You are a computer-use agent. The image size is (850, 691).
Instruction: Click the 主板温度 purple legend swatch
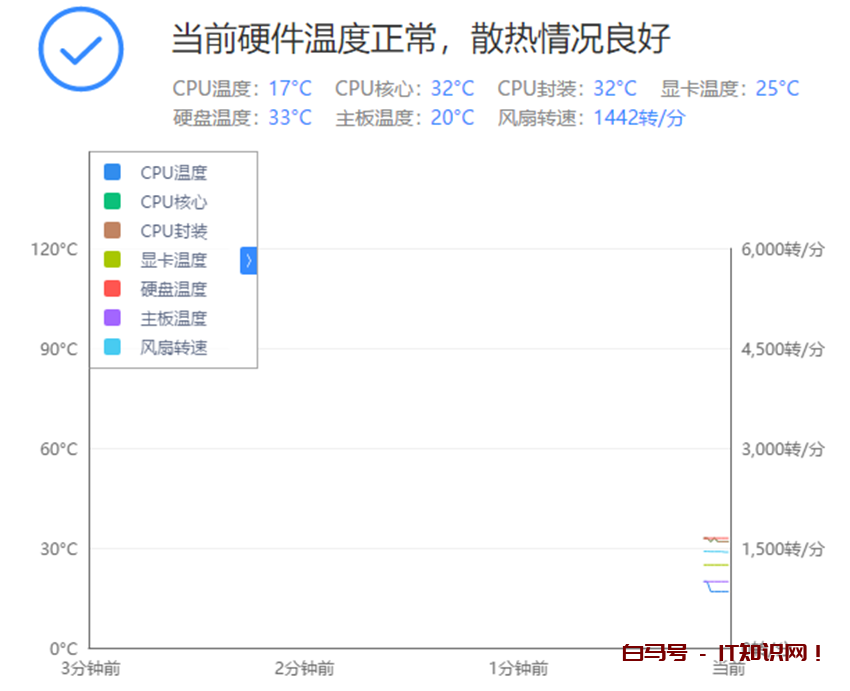click(113, 318)
